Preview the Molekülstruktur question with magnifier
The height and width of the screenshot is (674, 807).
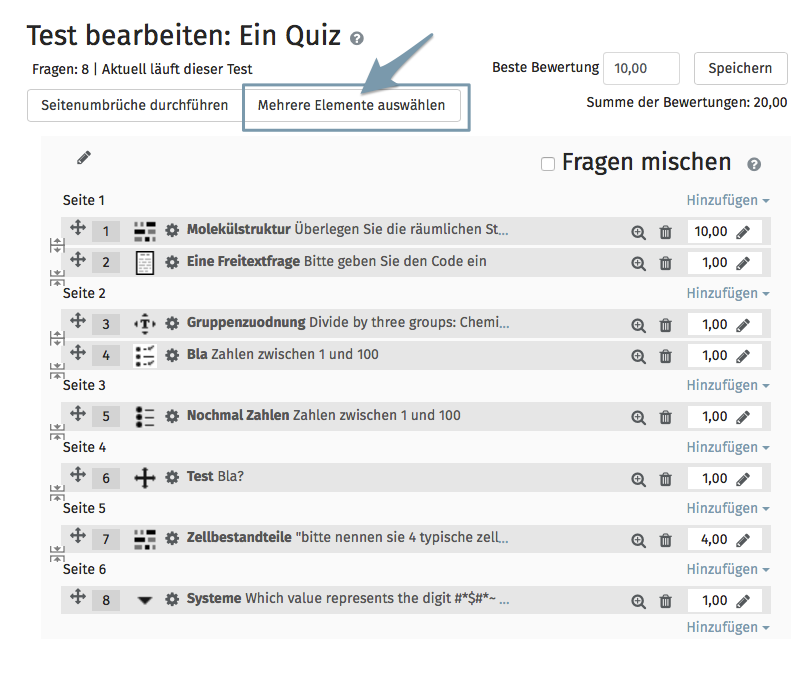638,232
